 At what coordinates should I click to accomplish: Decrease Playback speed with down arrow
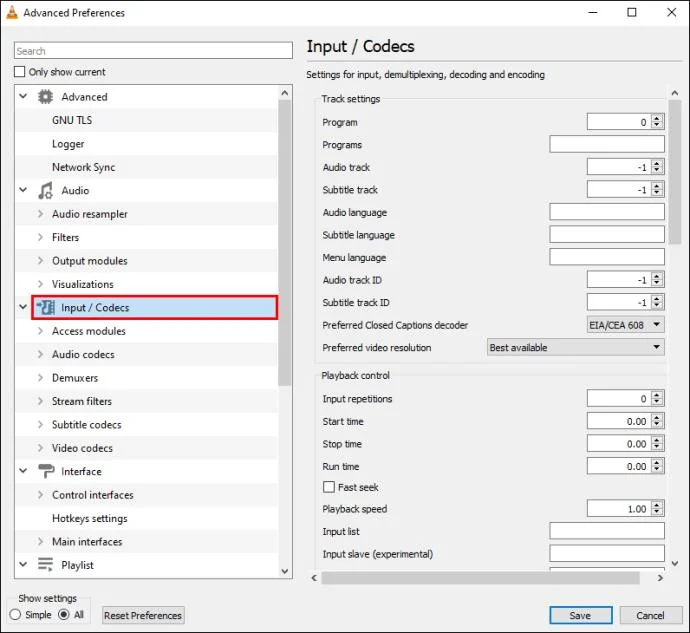[657, 512]
